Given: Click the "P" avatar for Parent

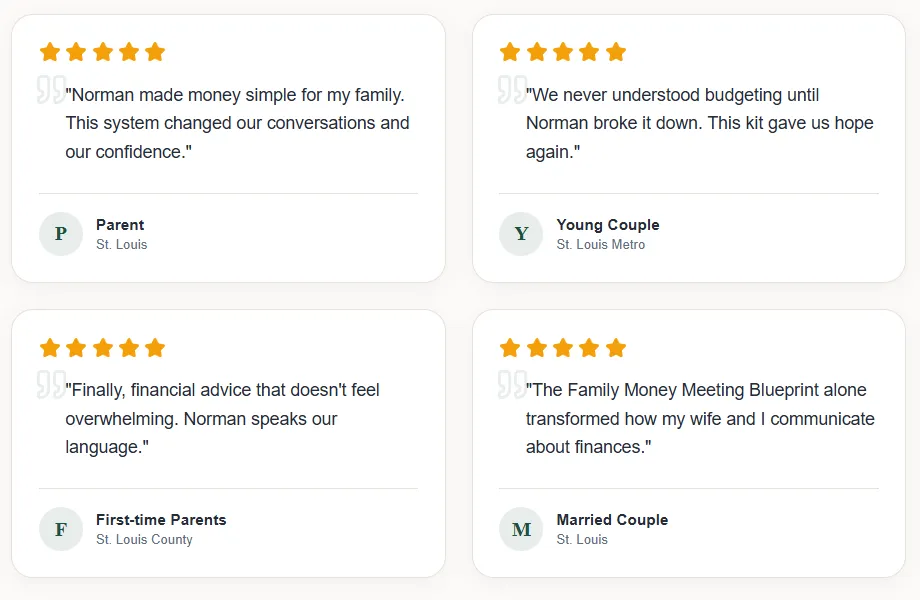Looking at the screenshot, I should [x=61, y=234].
